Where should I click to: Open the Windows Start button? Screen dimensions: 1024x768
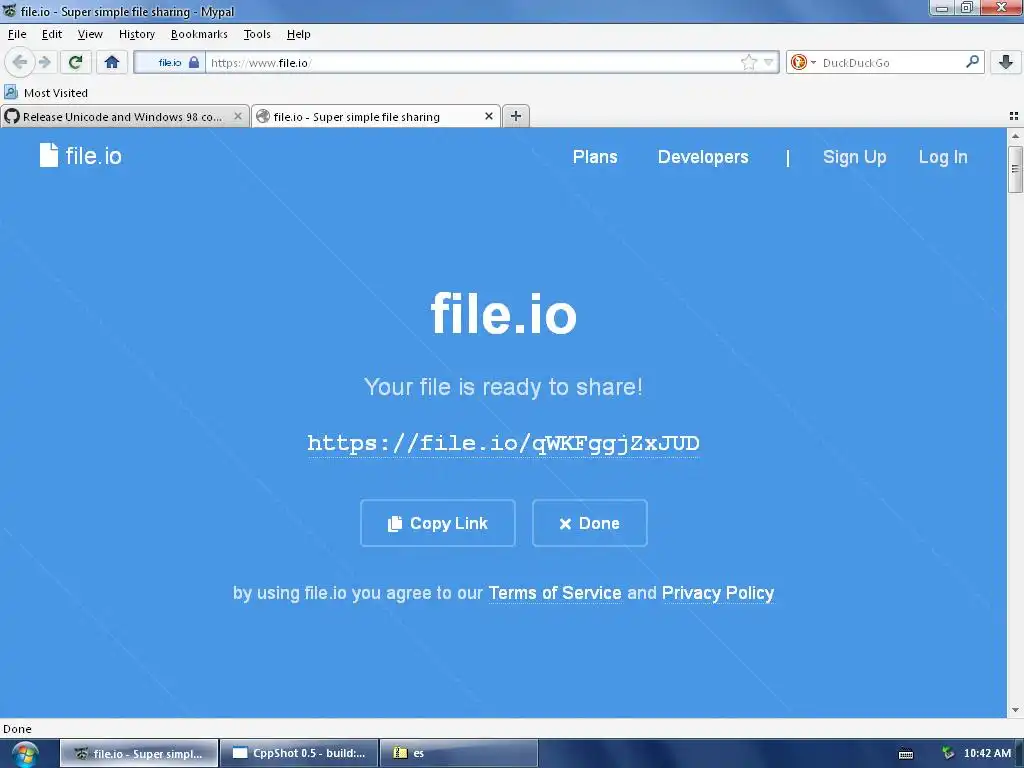pos(25,754)
